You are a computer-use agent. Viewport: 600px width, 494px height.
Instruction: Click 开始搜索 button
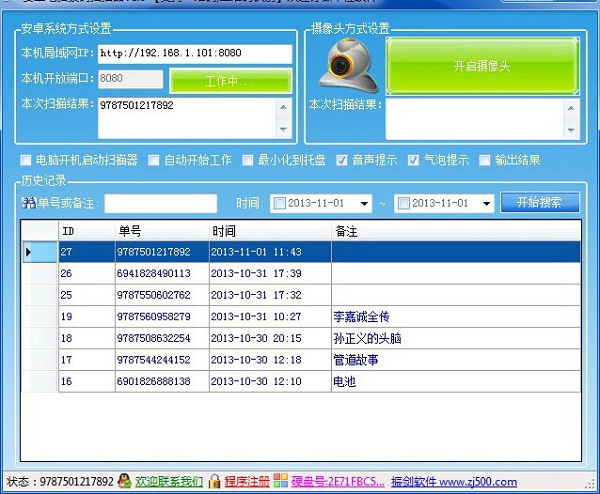tap(540, 202)
